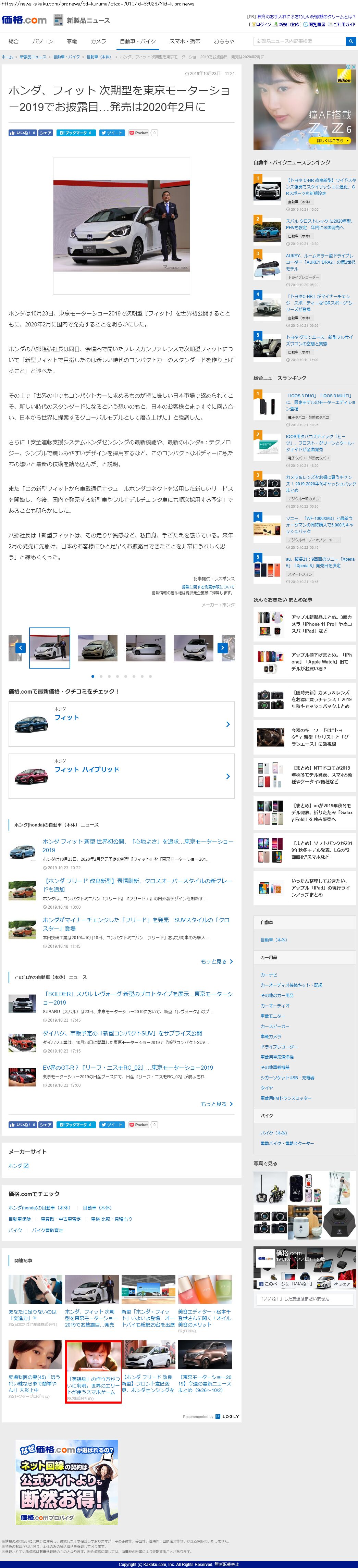Screen dimensions: 358x1568
Task: Open the IQOS 3 DUO ranking article
Action: point(320,402)
